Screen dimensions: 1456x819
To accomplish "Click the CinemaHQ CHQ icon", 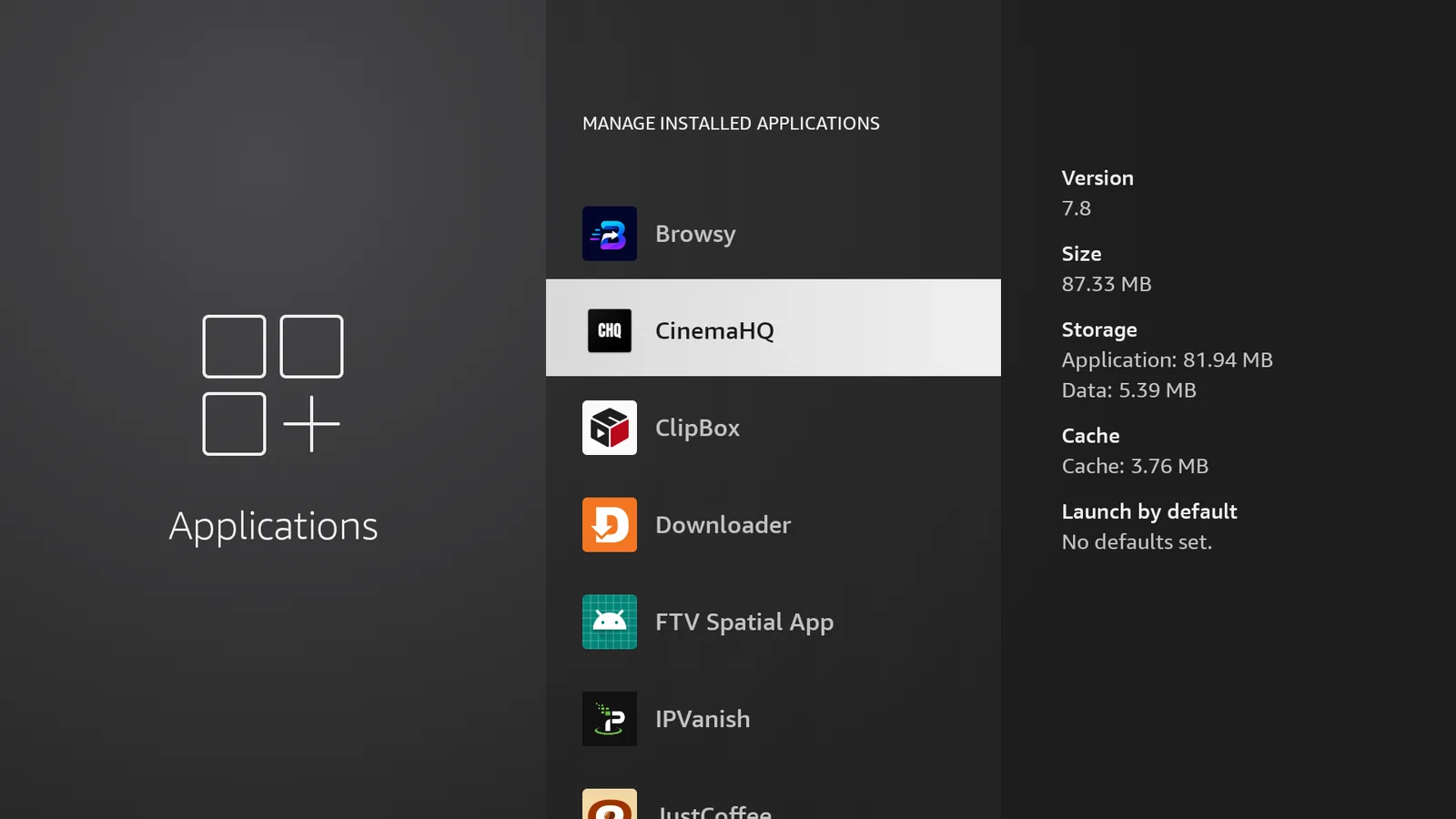I will click(610, 330).
